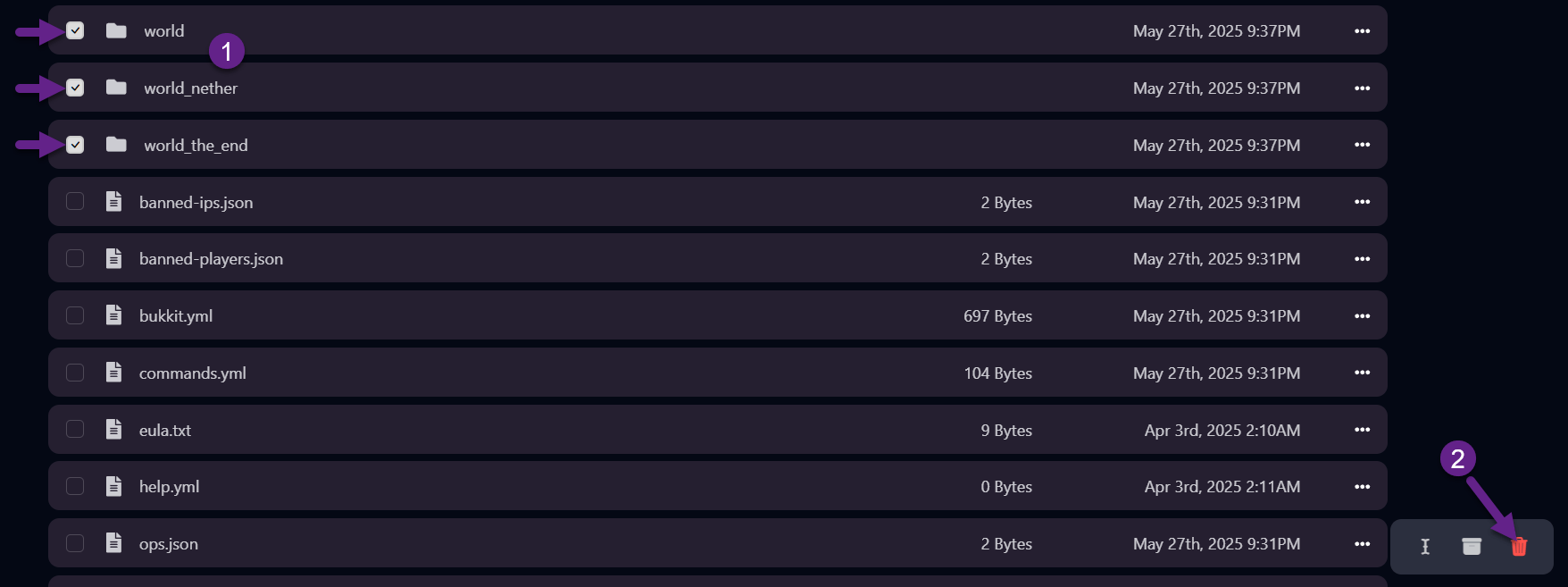Open the options menu for banned-players.json
Screen dimensions: 1568x587
(x=1362, y=259)
